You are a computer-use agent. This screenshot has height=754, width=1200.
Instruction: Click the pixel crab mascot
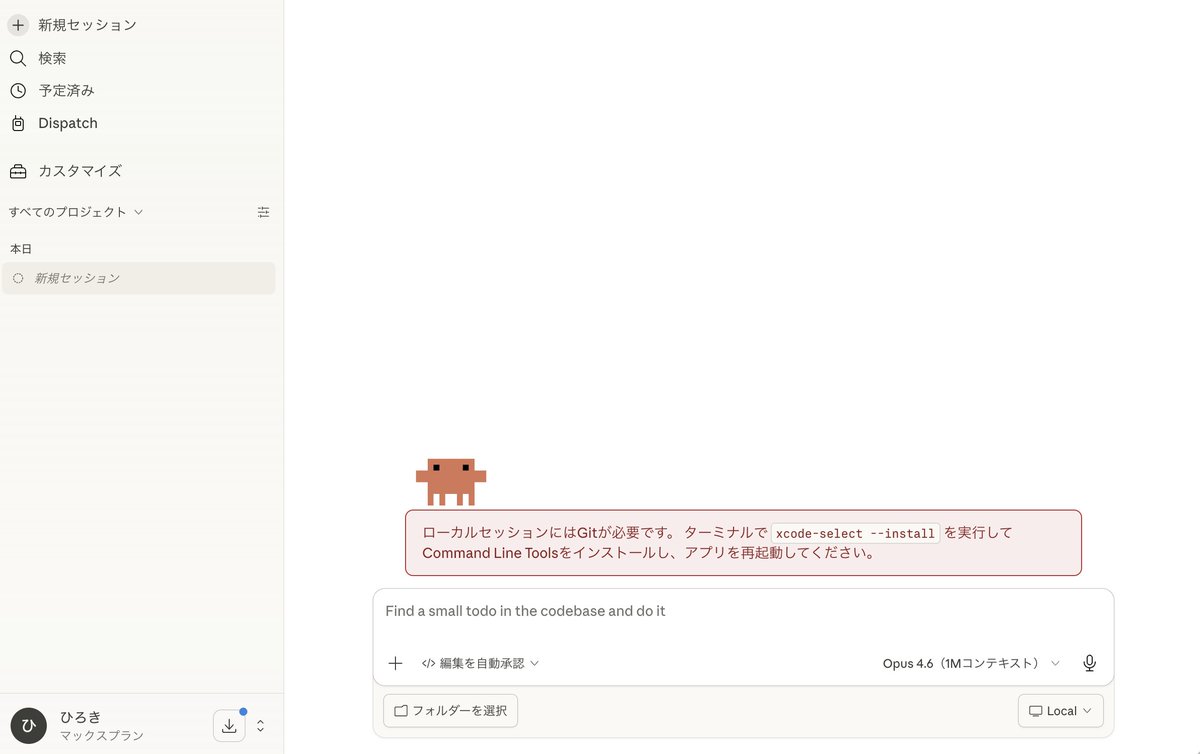(451, 482)
